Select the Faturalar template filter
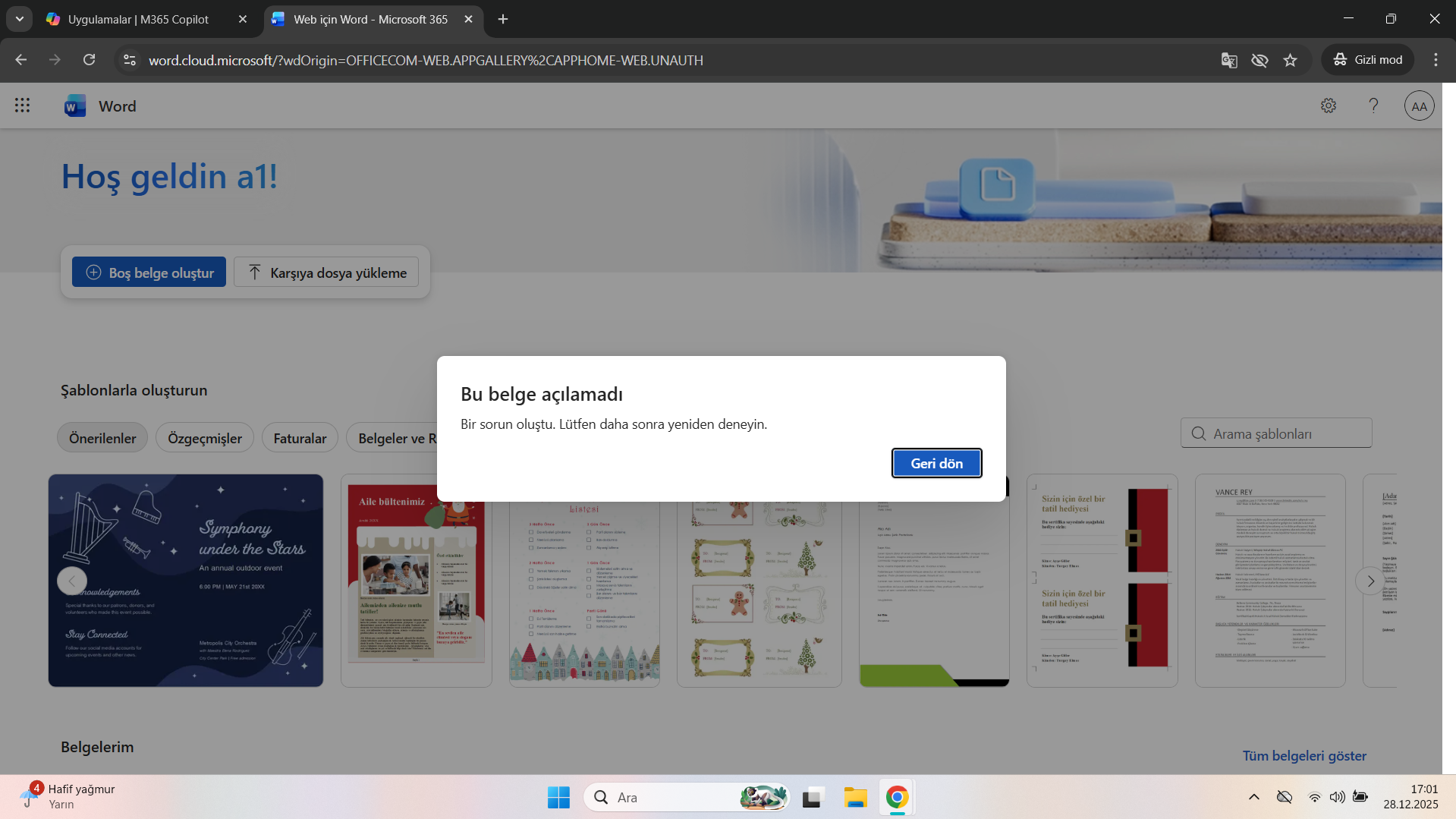Image resolution: width=1456 pixels, height=819 pixels. pos(300,438)
